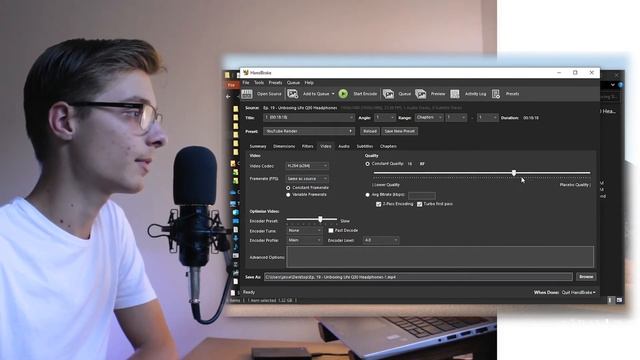Open the Preset YouTube Render dropdown
640x360 pixels.
[x=309, y=131]
